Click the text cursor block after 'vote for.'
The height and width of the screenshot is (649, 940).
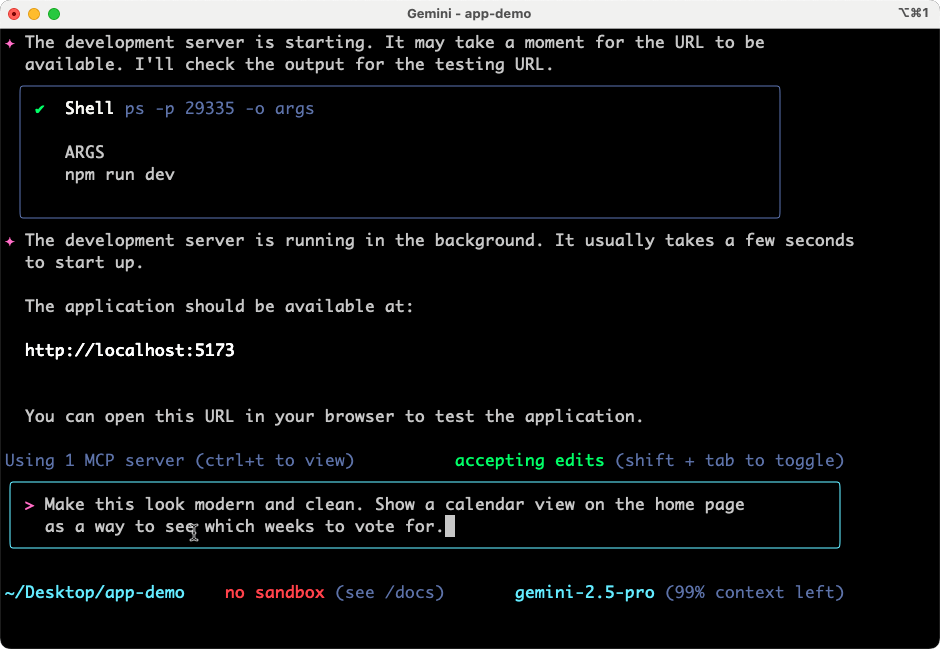tap(450, 526)
